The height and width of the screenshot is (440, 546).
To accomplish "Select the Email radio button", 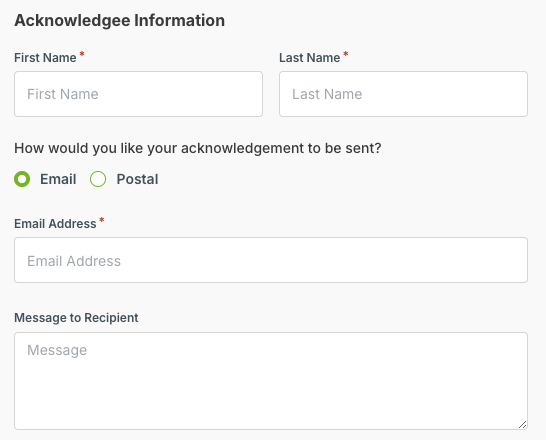I will pos(22,179).
